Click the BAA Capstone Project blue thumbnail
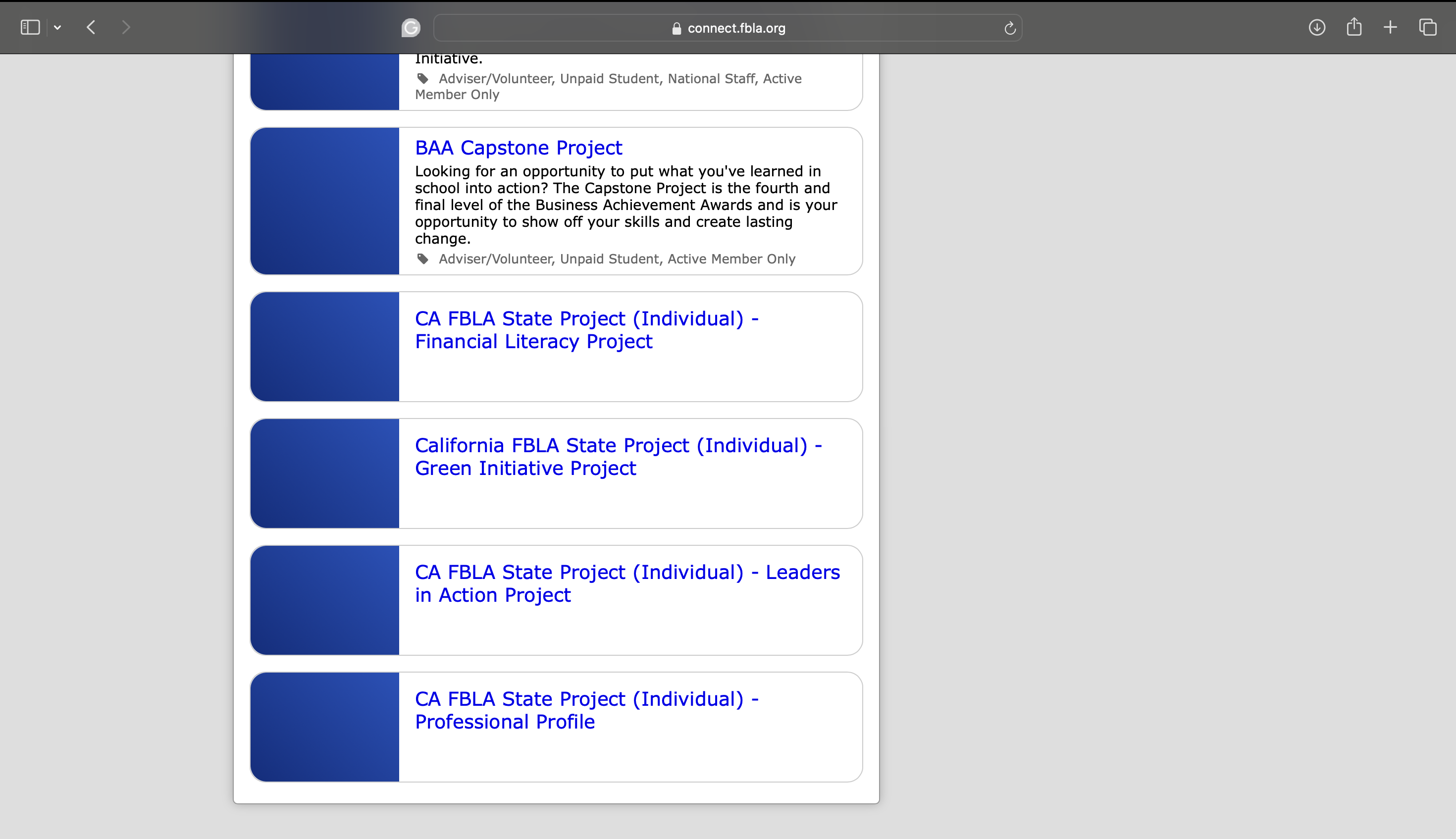 325,201
